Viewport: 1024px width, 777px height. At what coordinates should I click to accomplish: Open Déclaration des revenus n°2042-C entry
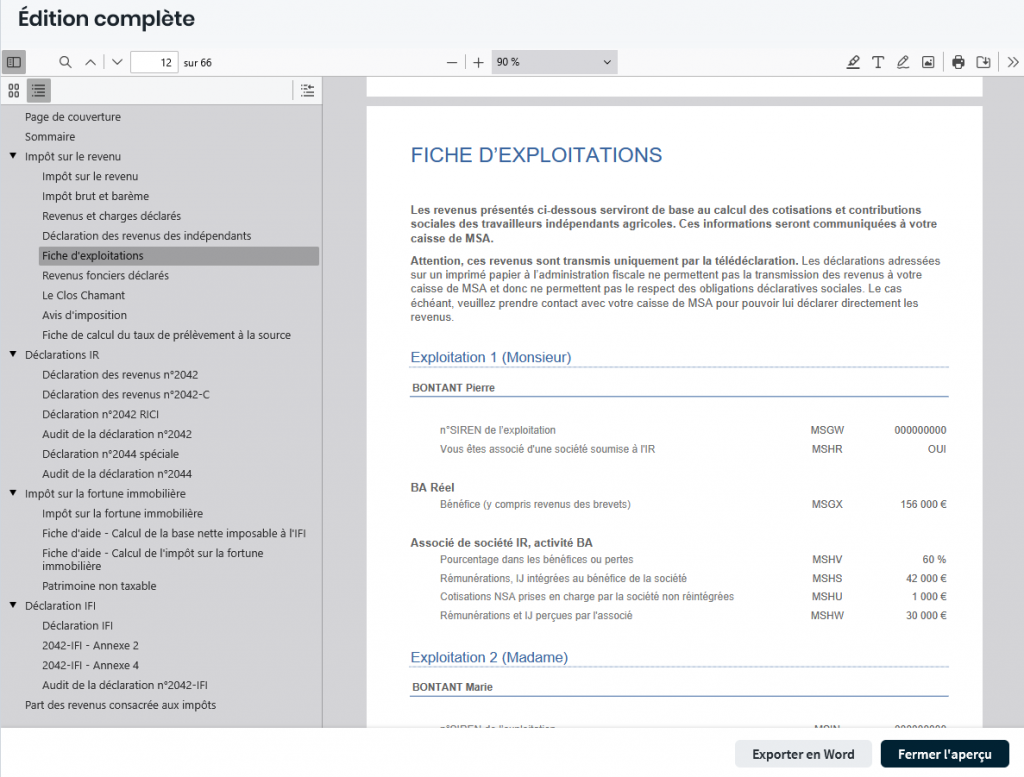click(126, 394)
